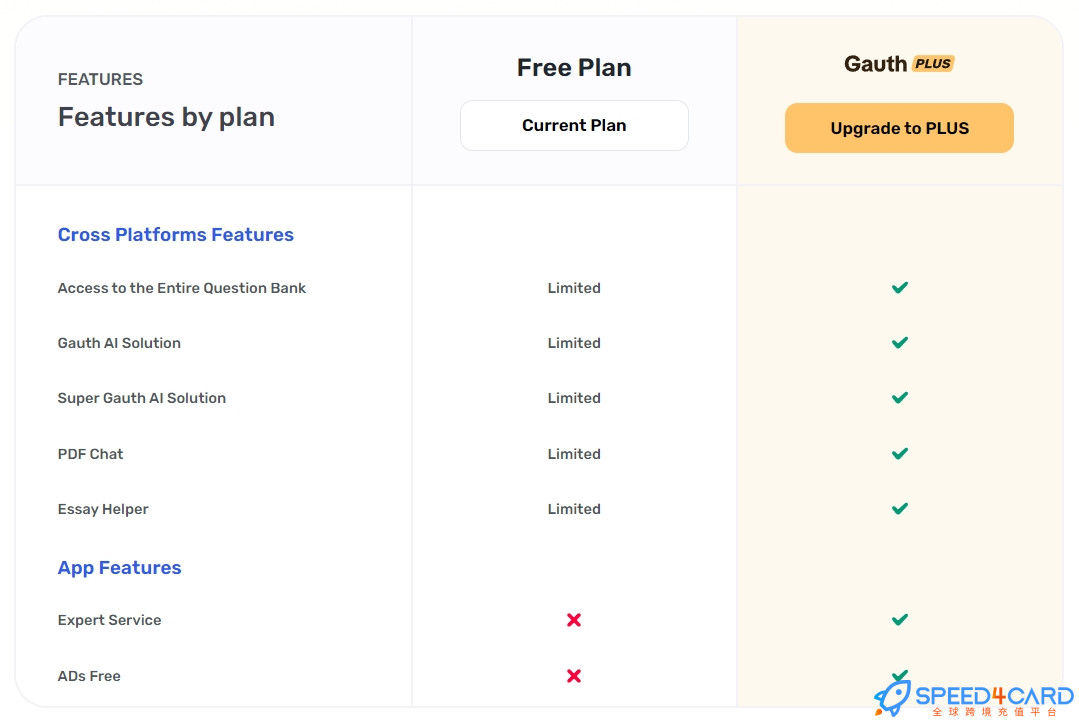Image resolution: width=1079 pixels, height=722 pixels.
Task: Click the green checkmark for Expert Service
Action: [899, 619]
